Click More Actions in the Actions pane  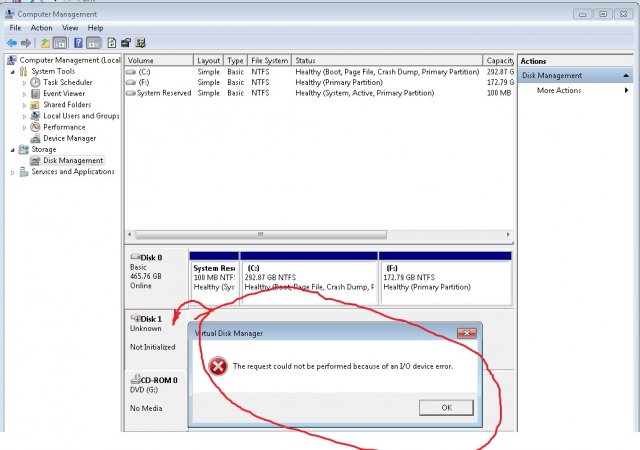point(559,91)
